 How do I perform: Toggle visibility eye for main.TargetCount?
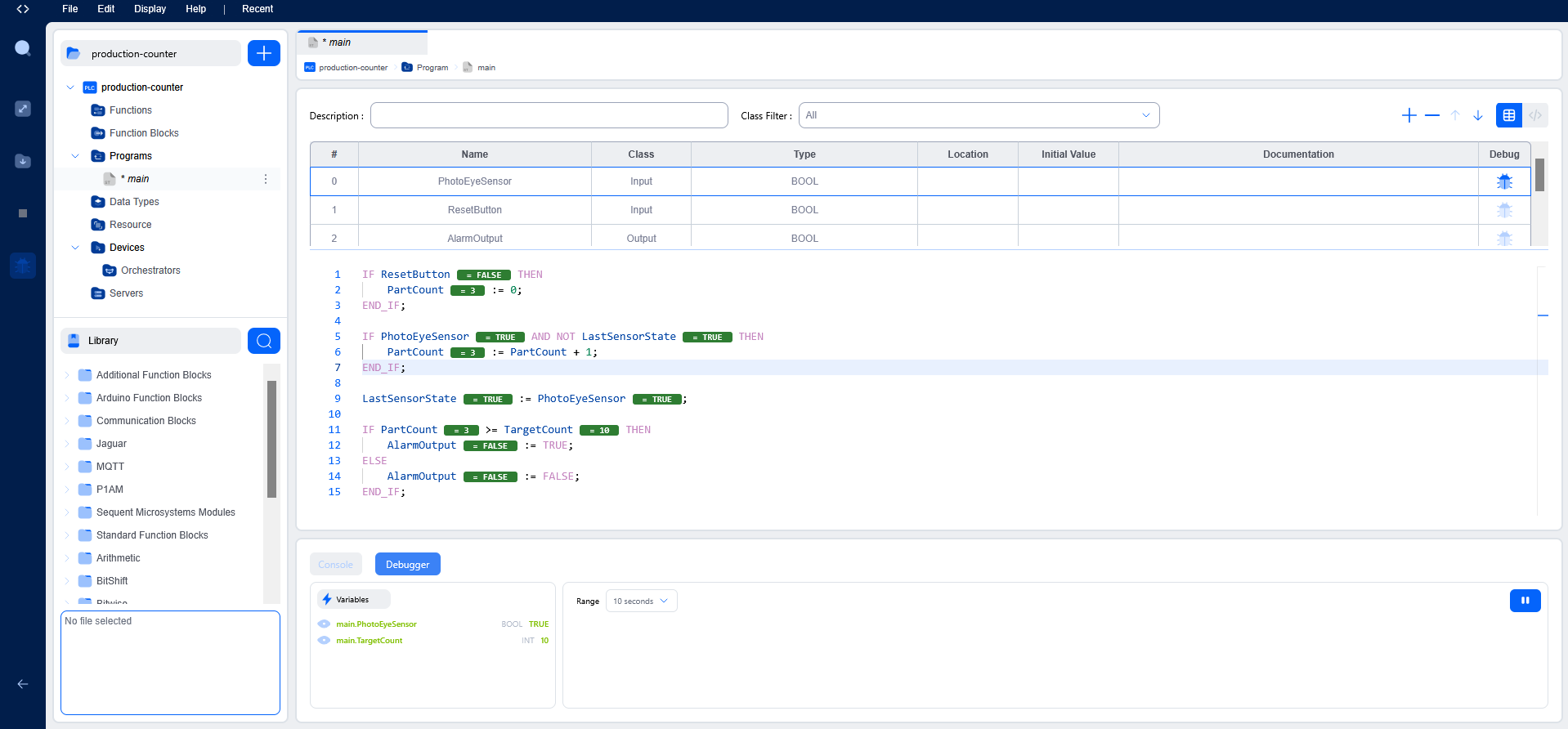coord(324,641)
